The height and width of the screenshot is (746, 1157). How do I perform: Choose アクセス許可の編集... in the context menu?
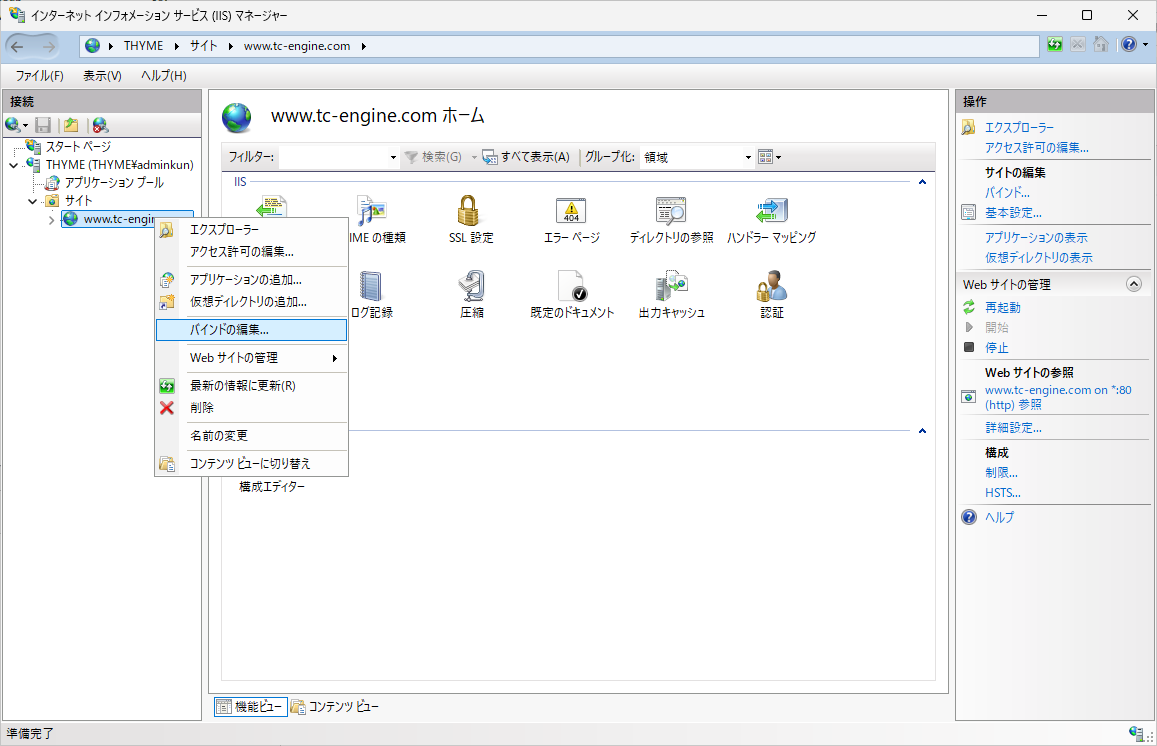tap(251, 252)
